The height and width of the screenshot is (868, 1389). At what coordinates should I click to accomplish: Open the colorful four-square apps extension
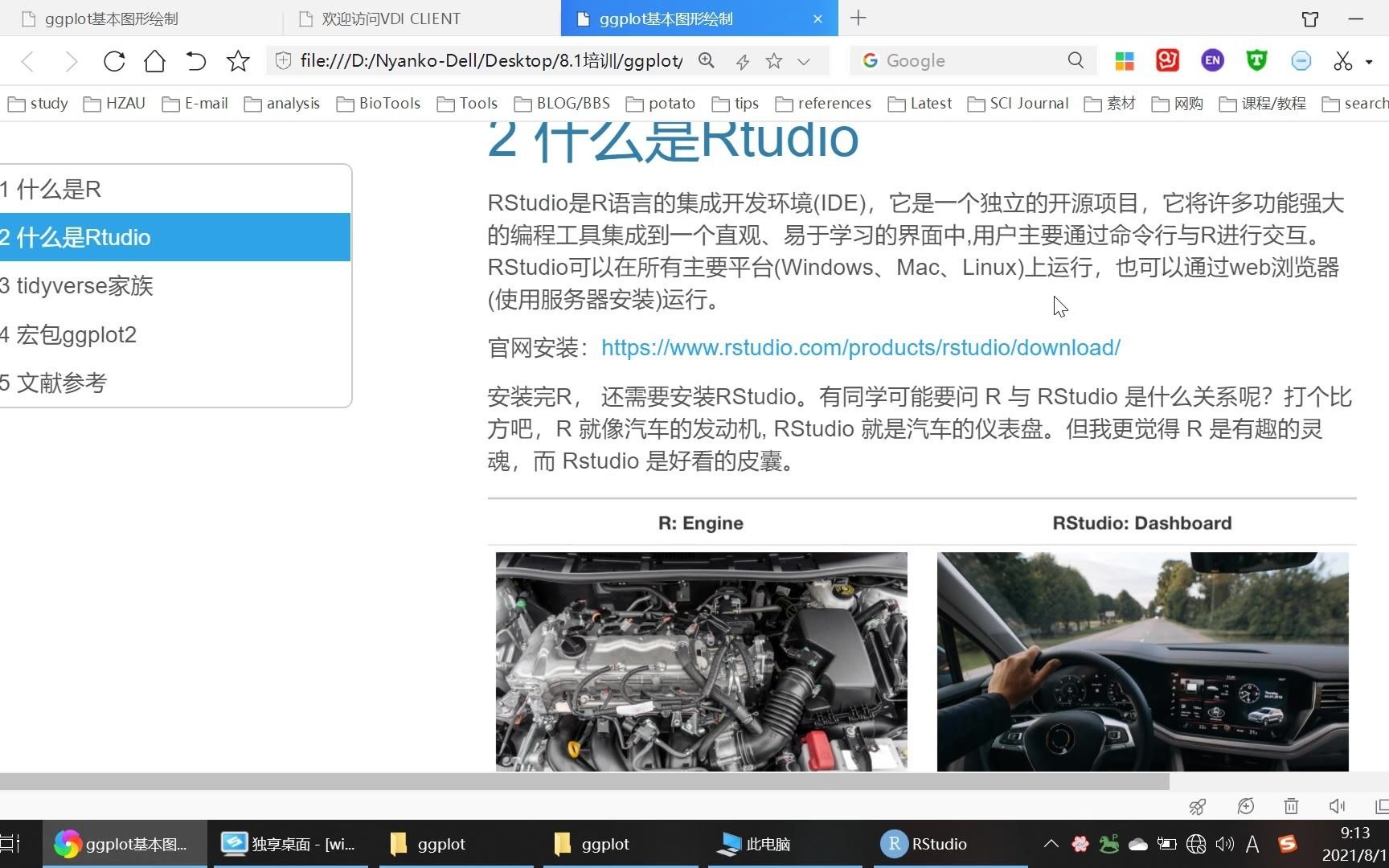pos(1125,61)
